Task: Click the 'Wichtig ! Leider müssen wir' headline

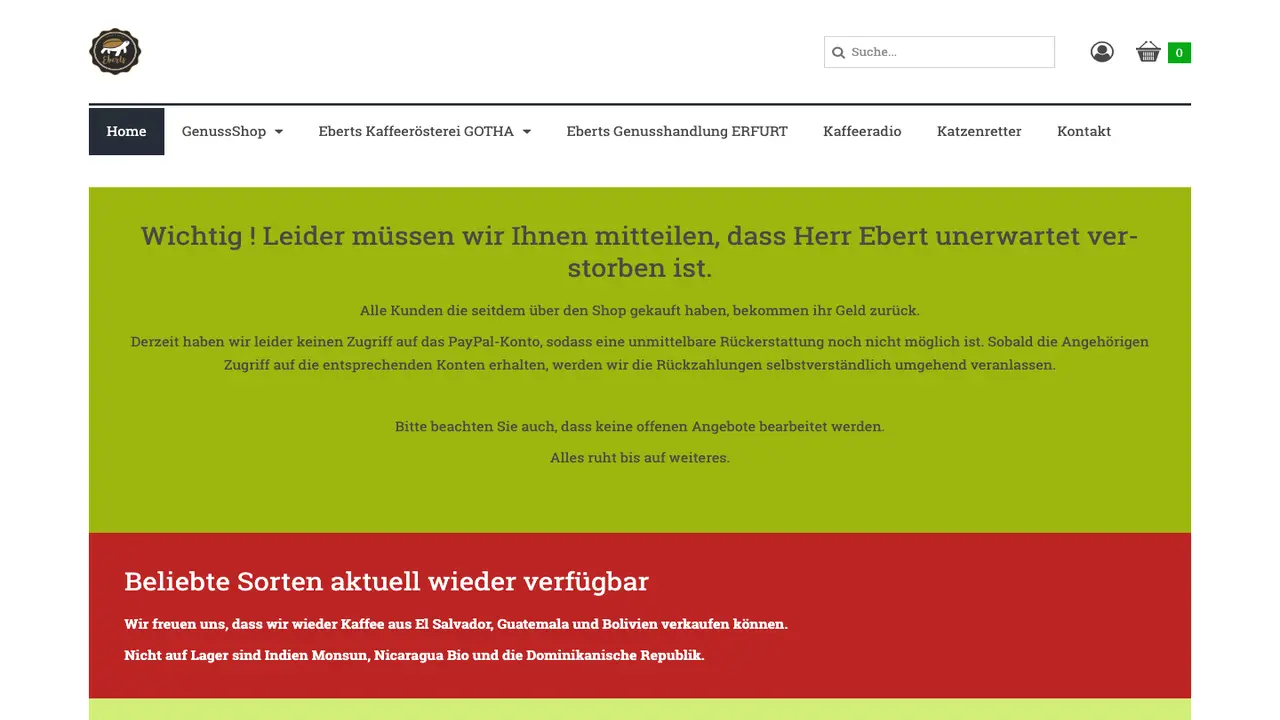Action: click(x=640, y=252)
